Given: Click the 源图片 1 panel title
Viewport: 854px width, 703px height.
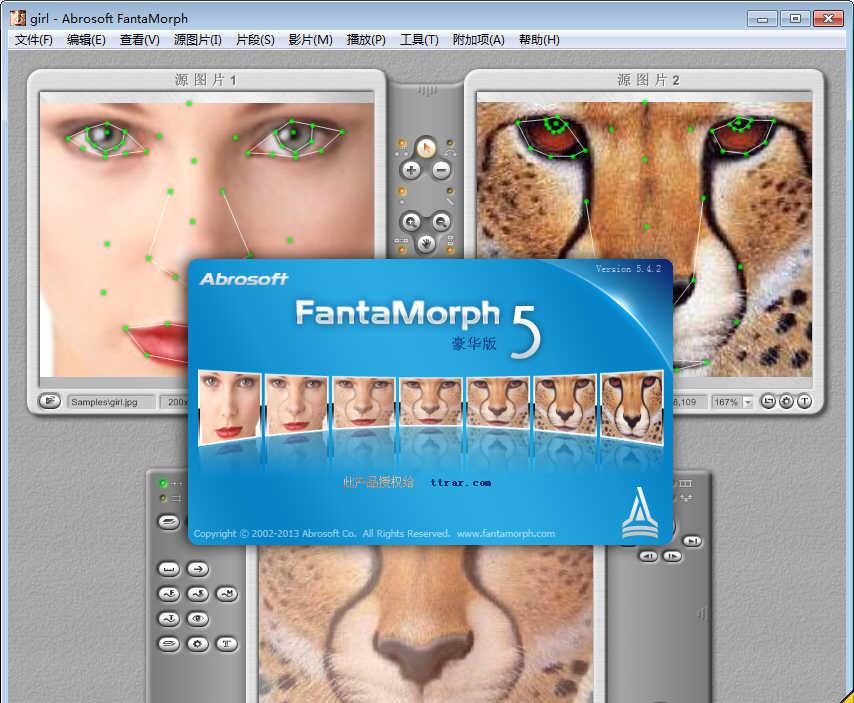Looking at the screenshot, I should (206, 80).
